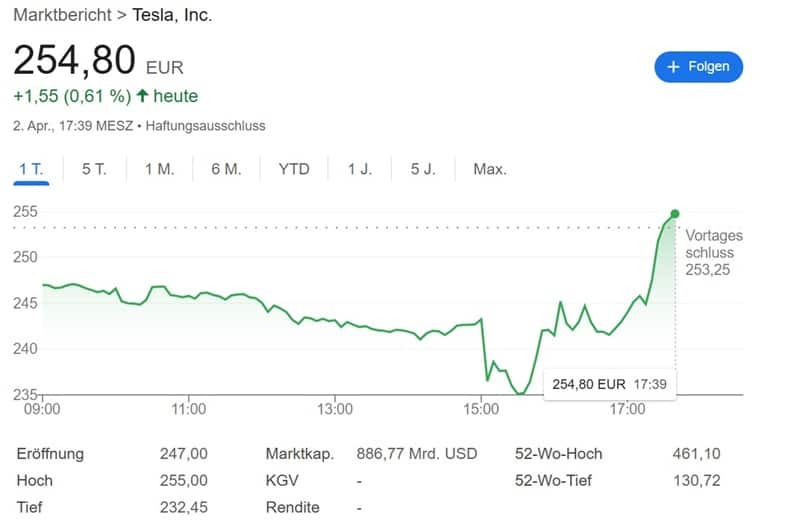The width and height of the screenshot is (800, 529).
Task: Click the 15:00 label on time axis
Action: pos(481,409)
